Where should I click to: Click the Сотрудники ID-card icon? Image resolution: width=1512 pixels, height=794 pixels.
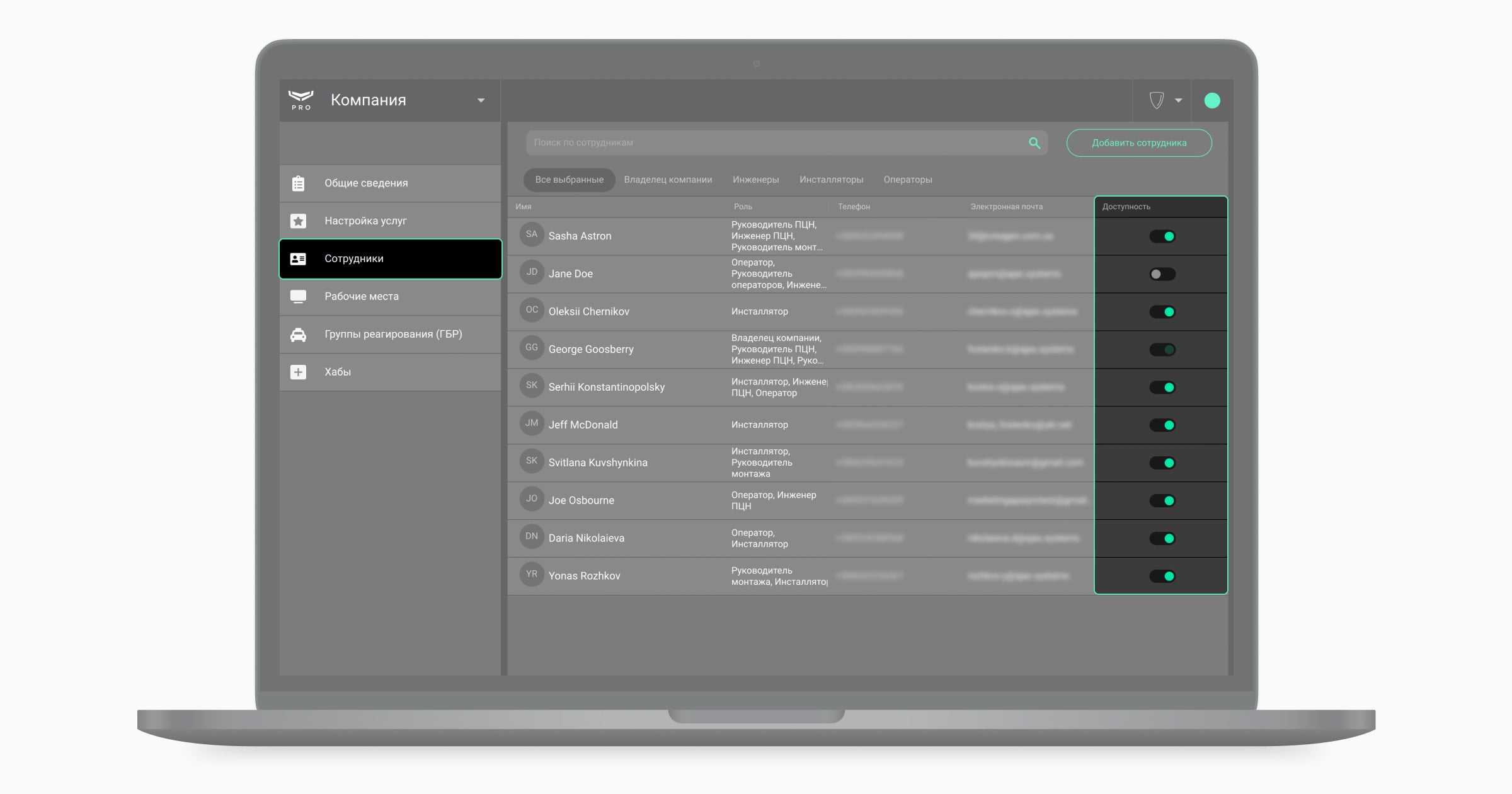pyautogui.click(x=297, y=258)
